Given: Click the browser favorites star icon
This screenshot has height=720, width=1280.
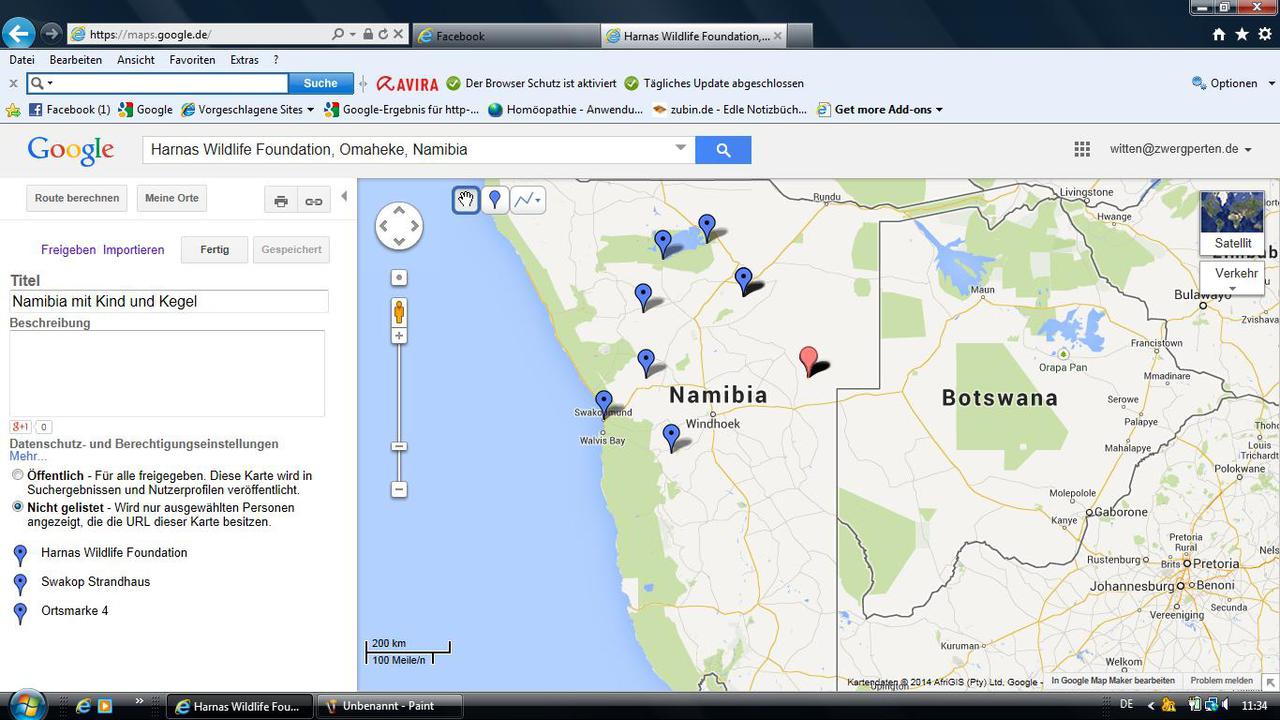Looking at the screenshot, I should pos(1242,34).
